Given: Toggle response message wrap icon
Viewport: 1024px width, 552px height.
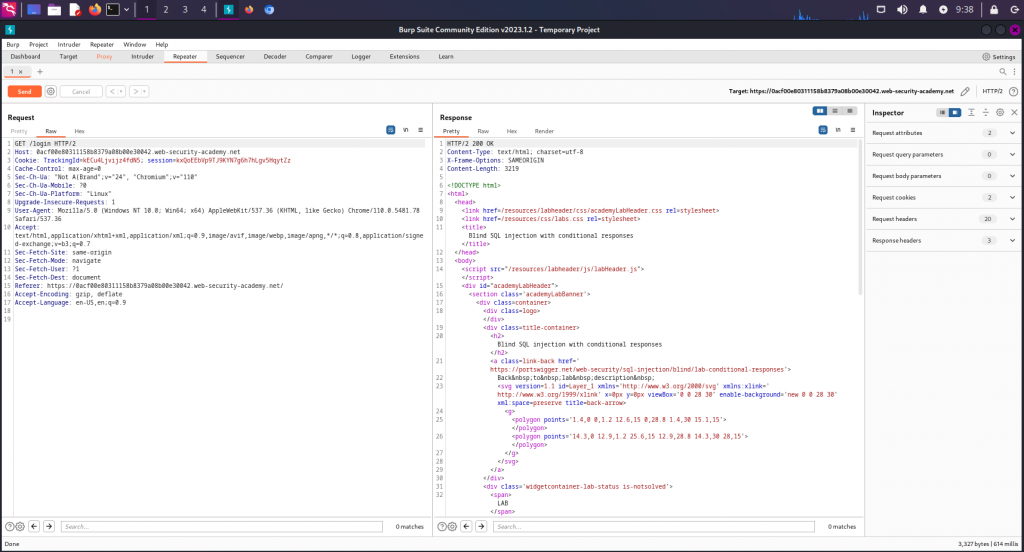Looking at the screenshot, I should [x=823, y=130].
